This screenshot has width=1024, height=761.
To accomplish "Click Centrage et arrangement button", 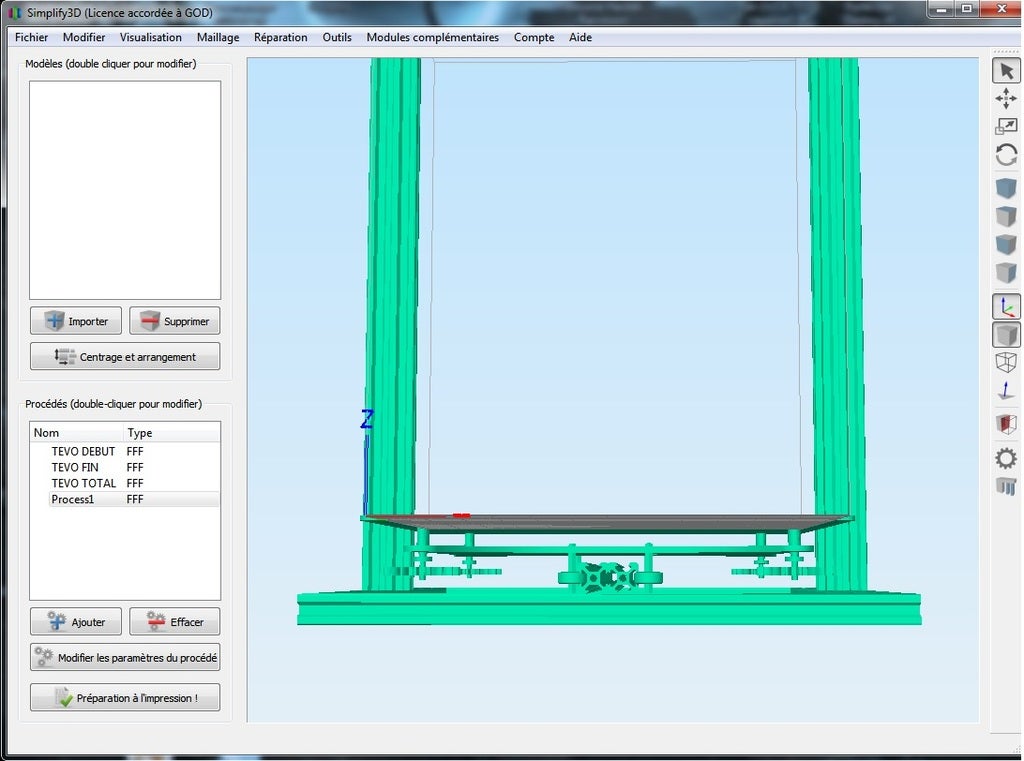I will pos(125,357).
